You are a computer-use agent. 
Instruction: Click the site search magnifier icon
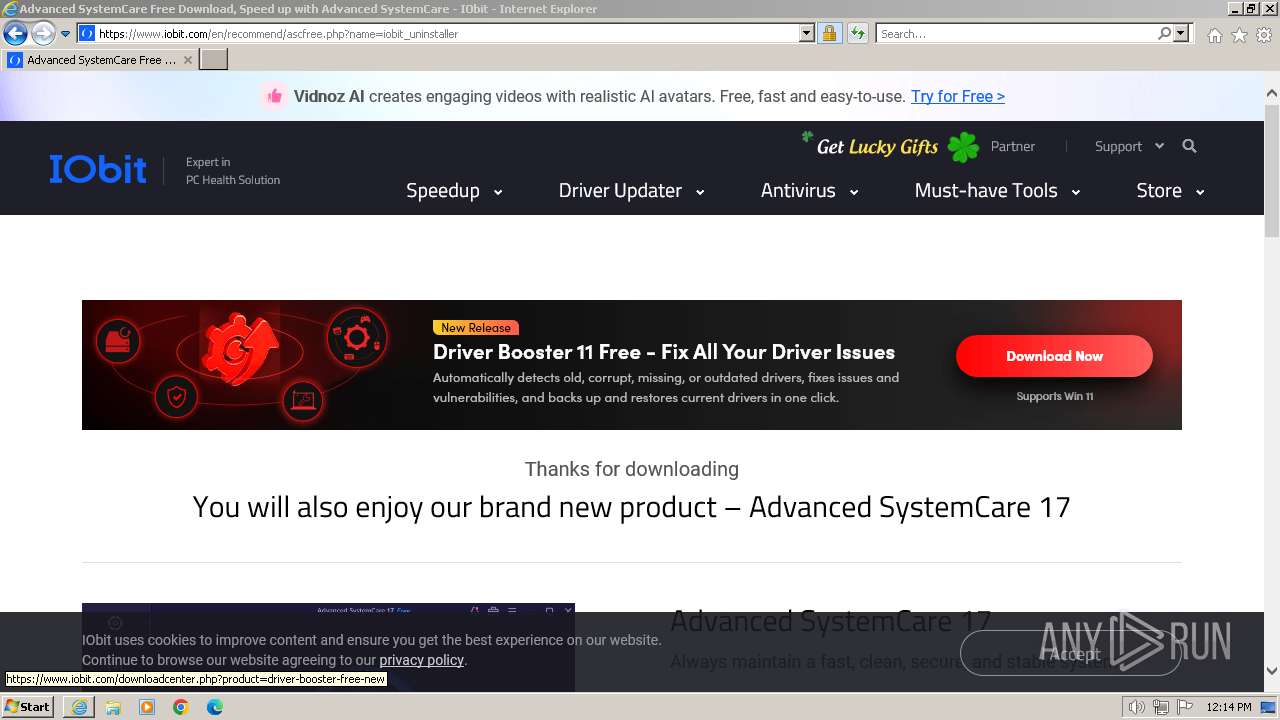(1189, 146)
